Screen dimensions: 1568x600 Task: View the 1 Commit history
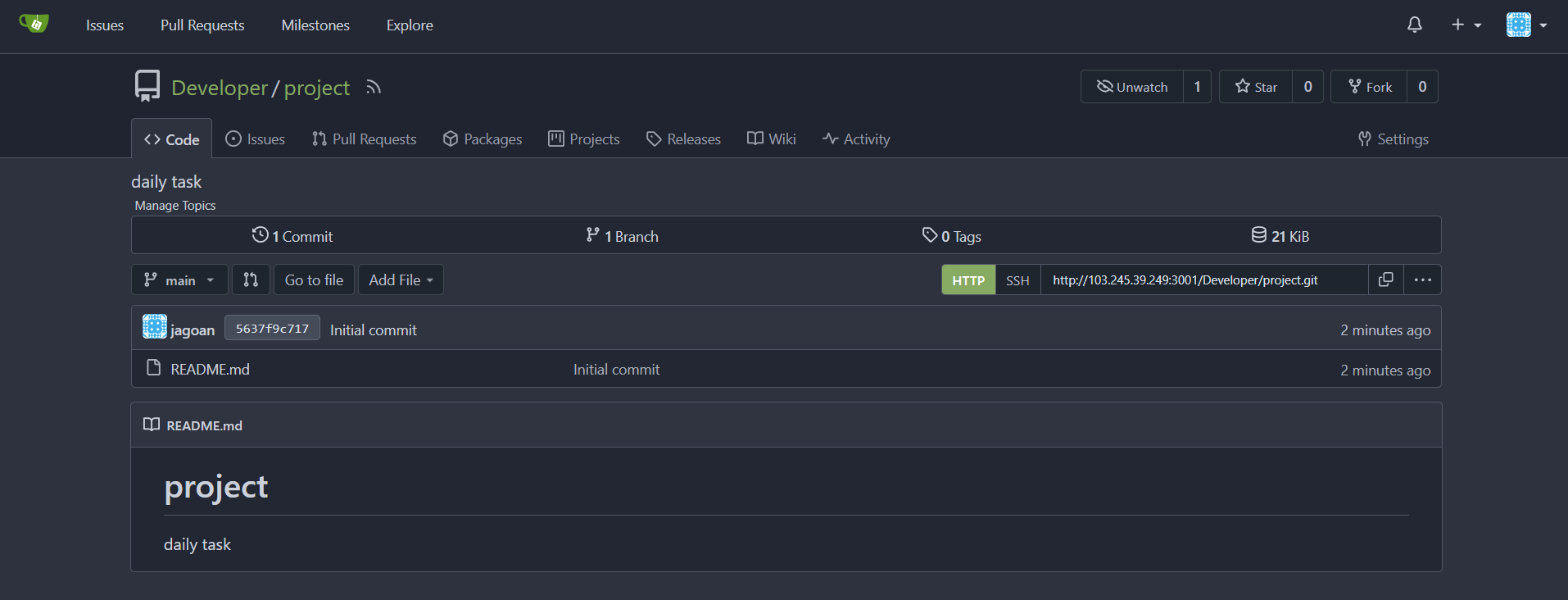coord(292,236)
